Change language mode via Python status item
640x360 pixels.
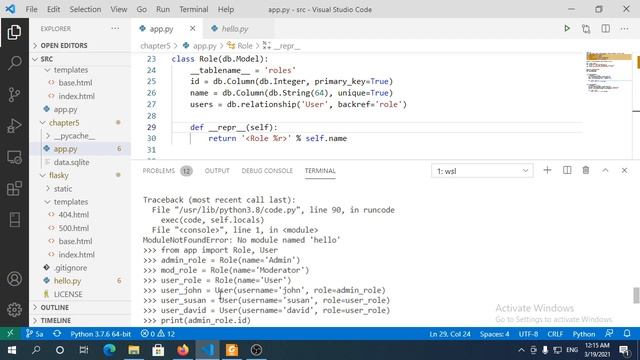(584, 333)
